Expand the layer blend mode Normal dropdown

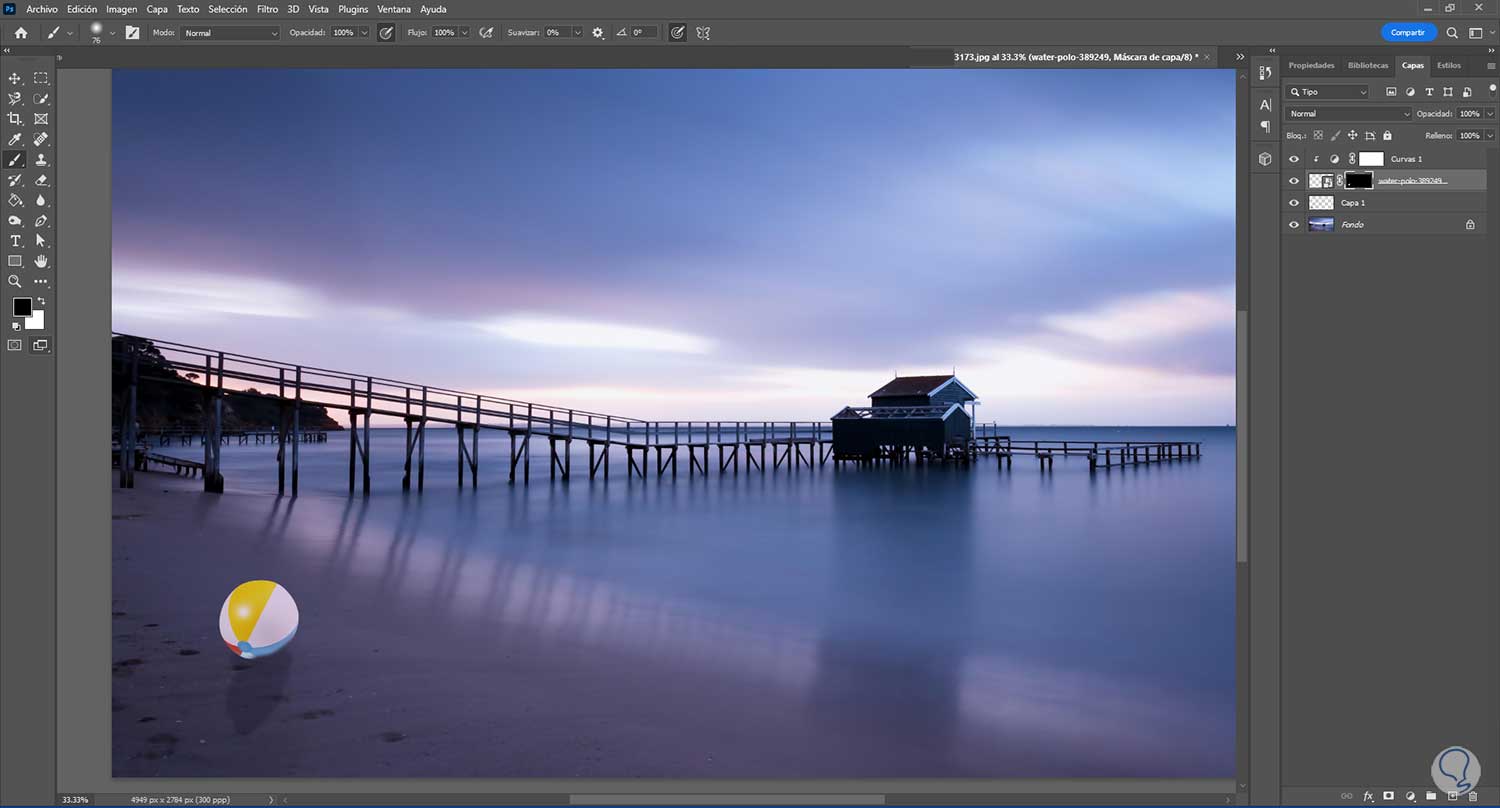click(x=1347, y=114)
